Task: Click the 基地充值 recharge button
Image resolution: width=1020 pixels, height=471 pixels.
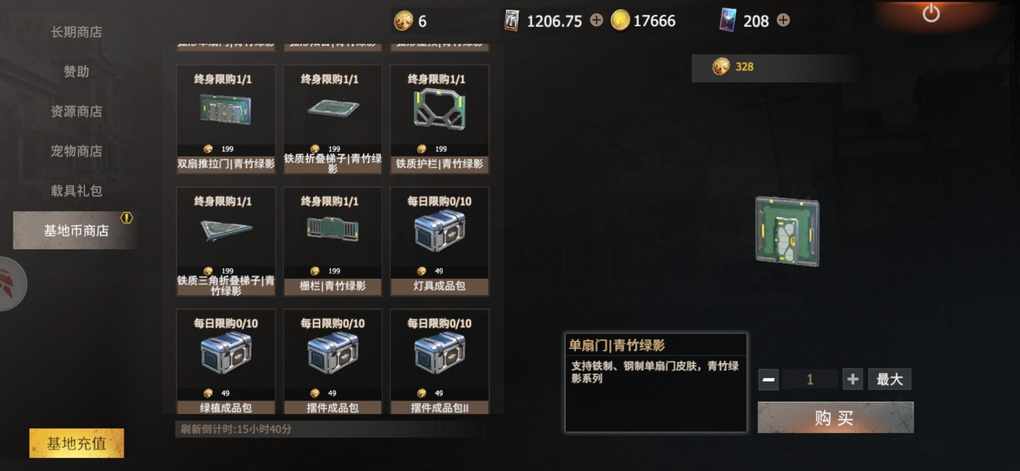Action: click(x=76, y=444)
